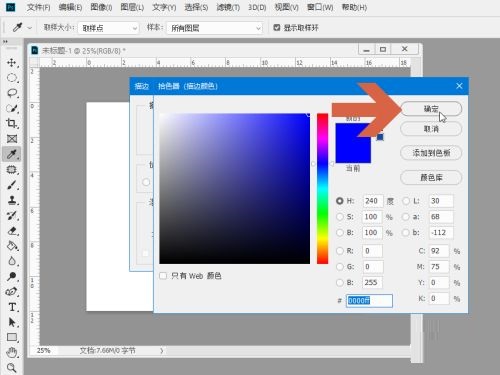
Task: Click the vertical hue slider bar
Action: [322, 189]
